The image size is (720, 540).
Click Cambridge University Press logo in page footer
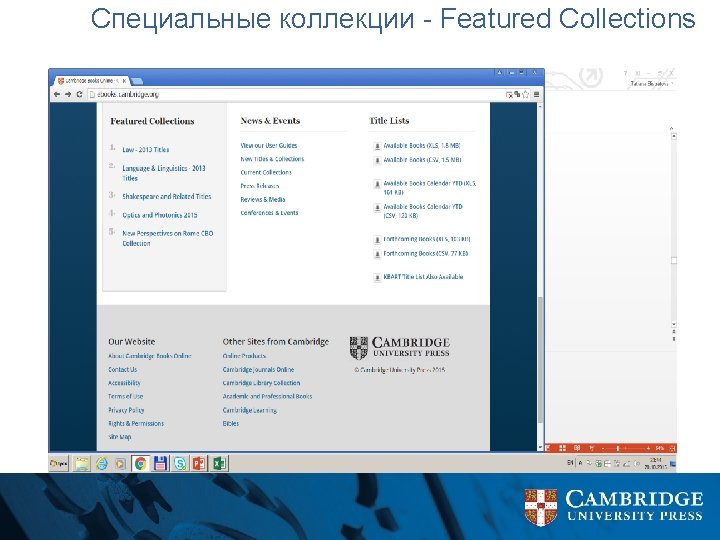[399, 348]
